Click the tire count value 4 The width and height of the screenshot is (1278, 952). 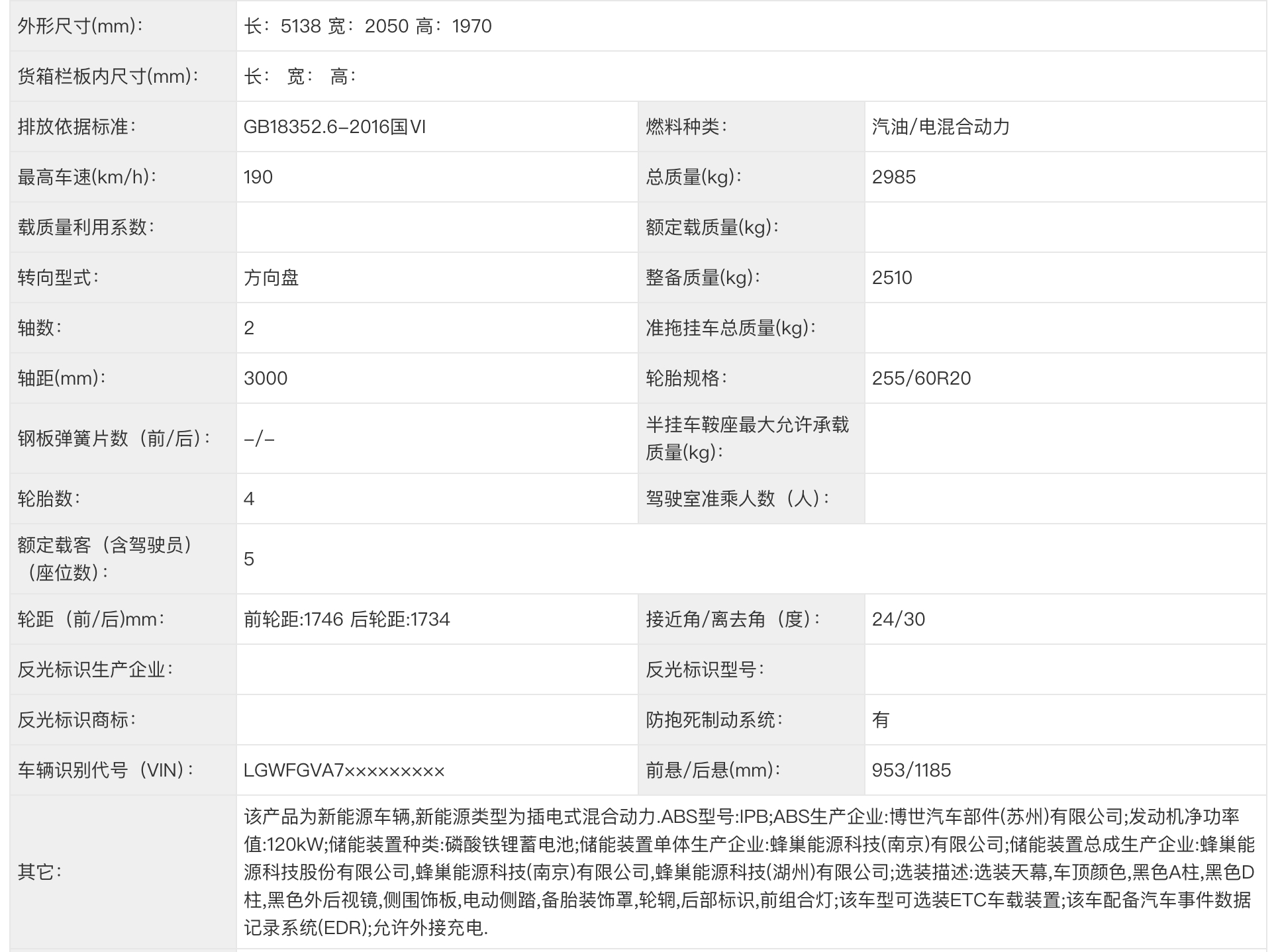tap(249, 499)
